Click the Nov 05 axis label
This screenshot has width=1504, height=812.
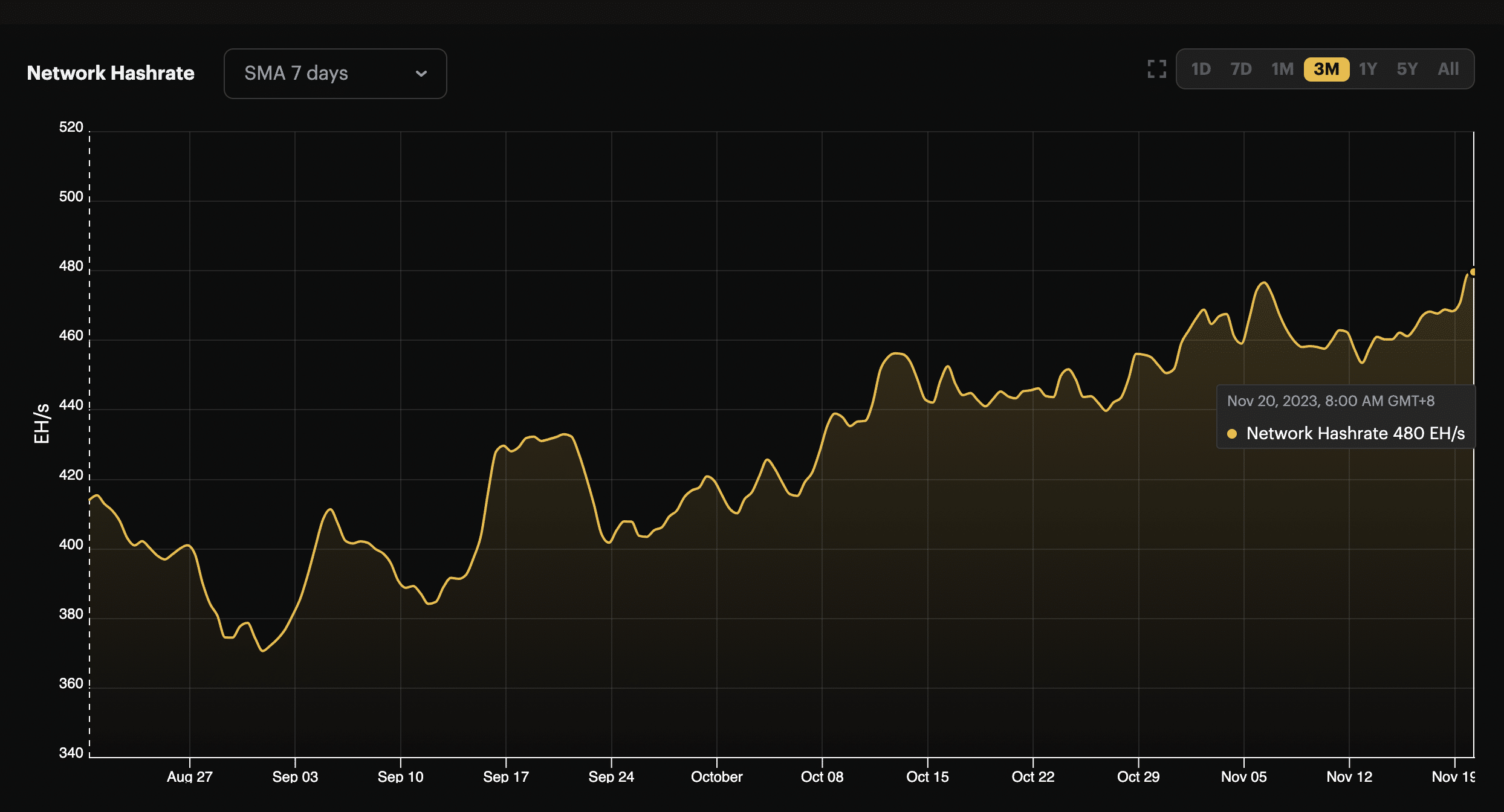click(x=1243, y=777)
